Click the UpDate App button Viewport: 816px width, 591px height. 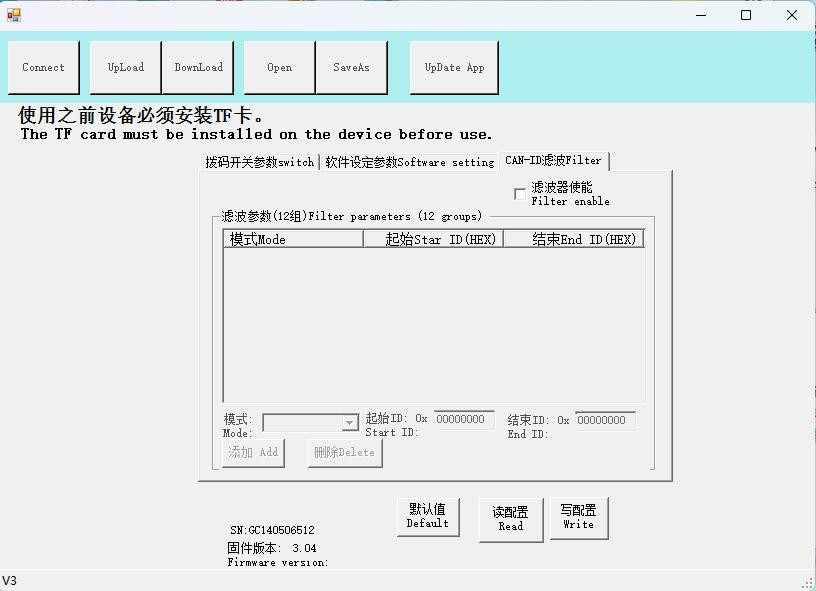click(x=454, y=67)
